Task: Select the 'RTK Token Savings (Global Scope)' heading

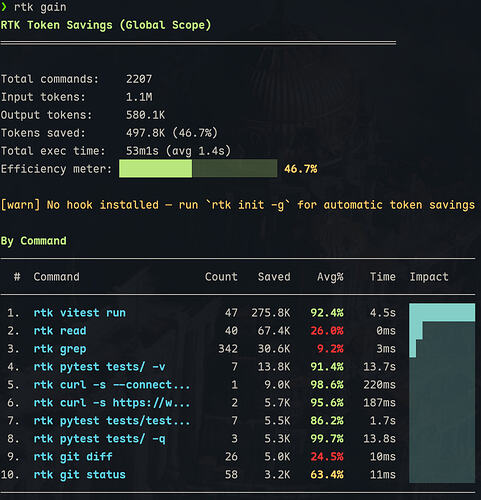Action: pyautogui.click(x=106, y=25)
